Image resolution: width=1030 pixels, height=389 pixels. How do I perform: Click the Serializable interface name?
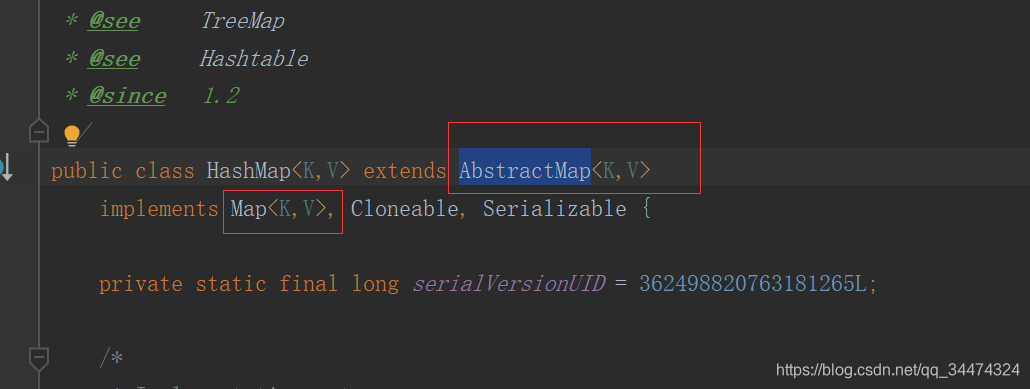tap(554, 209)
